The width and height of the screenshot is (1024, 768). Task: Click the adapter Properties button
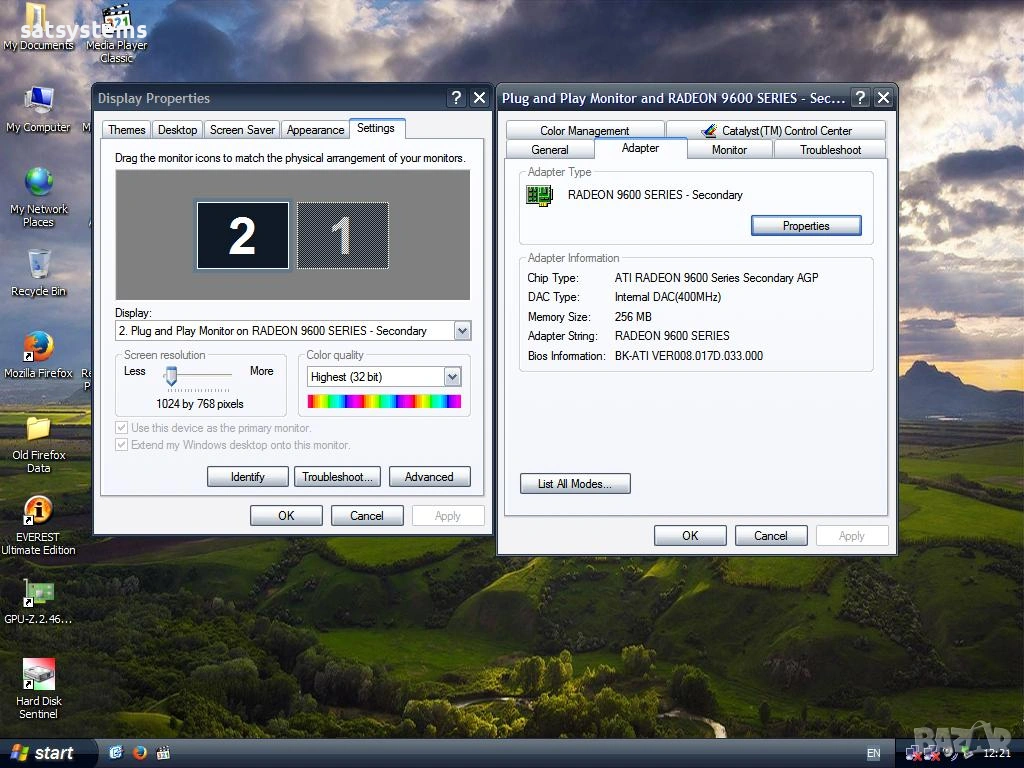(805, 226)
